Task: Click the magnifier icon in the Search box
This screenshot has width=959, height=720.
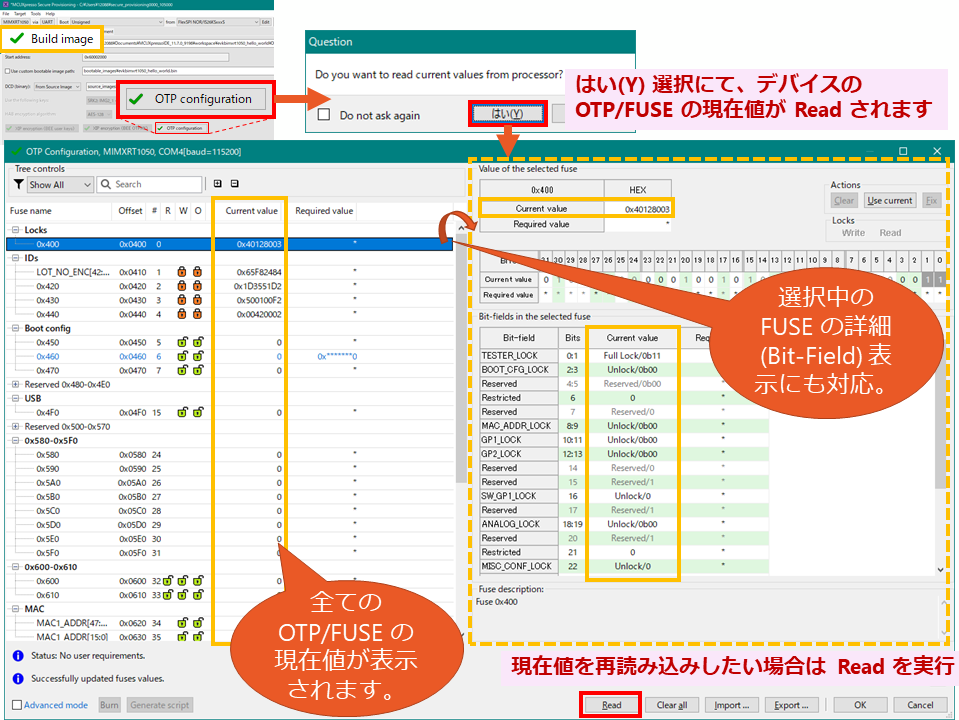Action: tap(108, 184)
